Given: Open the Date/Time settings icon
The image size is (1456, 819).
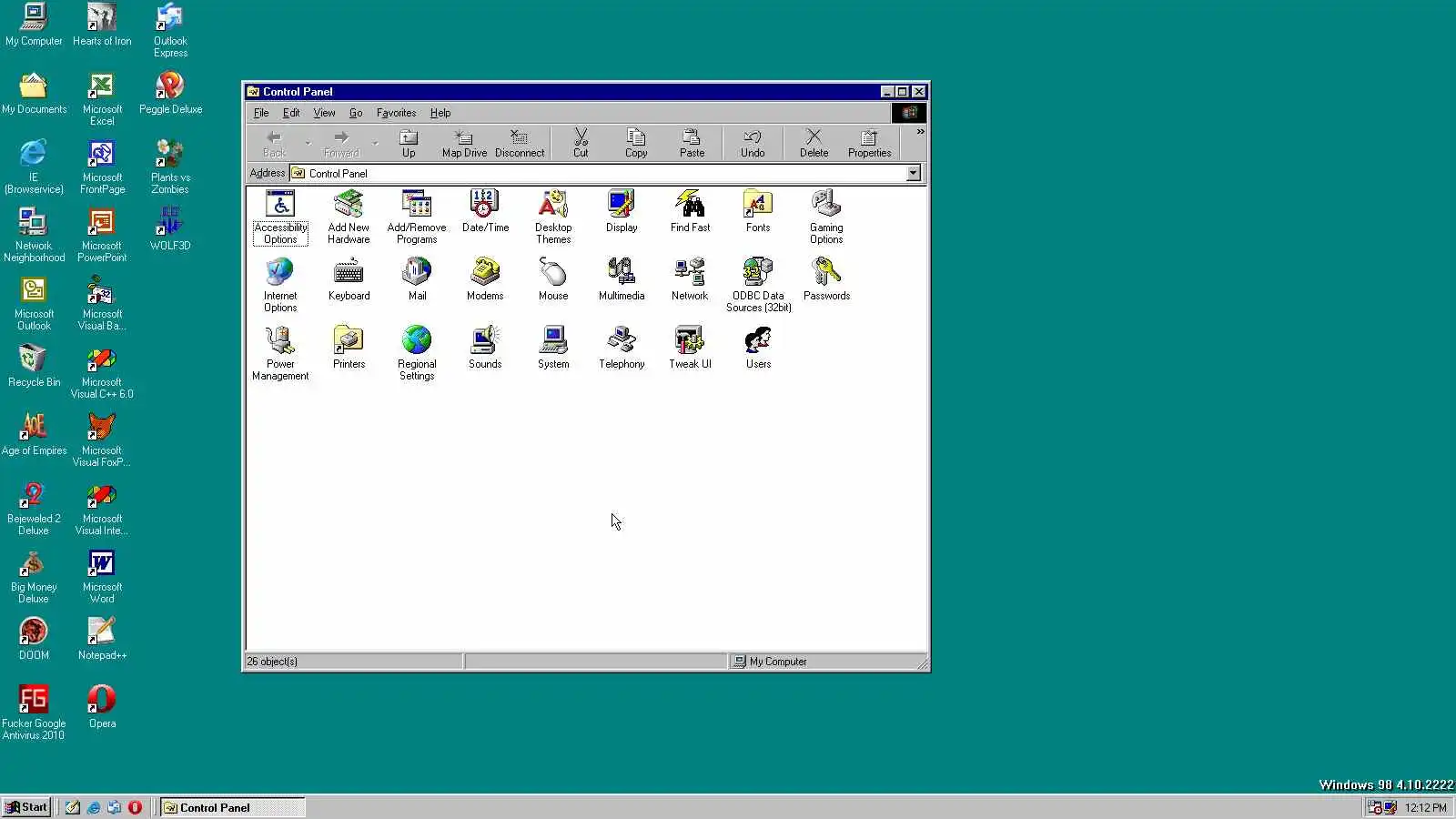Looking at the screenshot, I should [x=485, y=211].
